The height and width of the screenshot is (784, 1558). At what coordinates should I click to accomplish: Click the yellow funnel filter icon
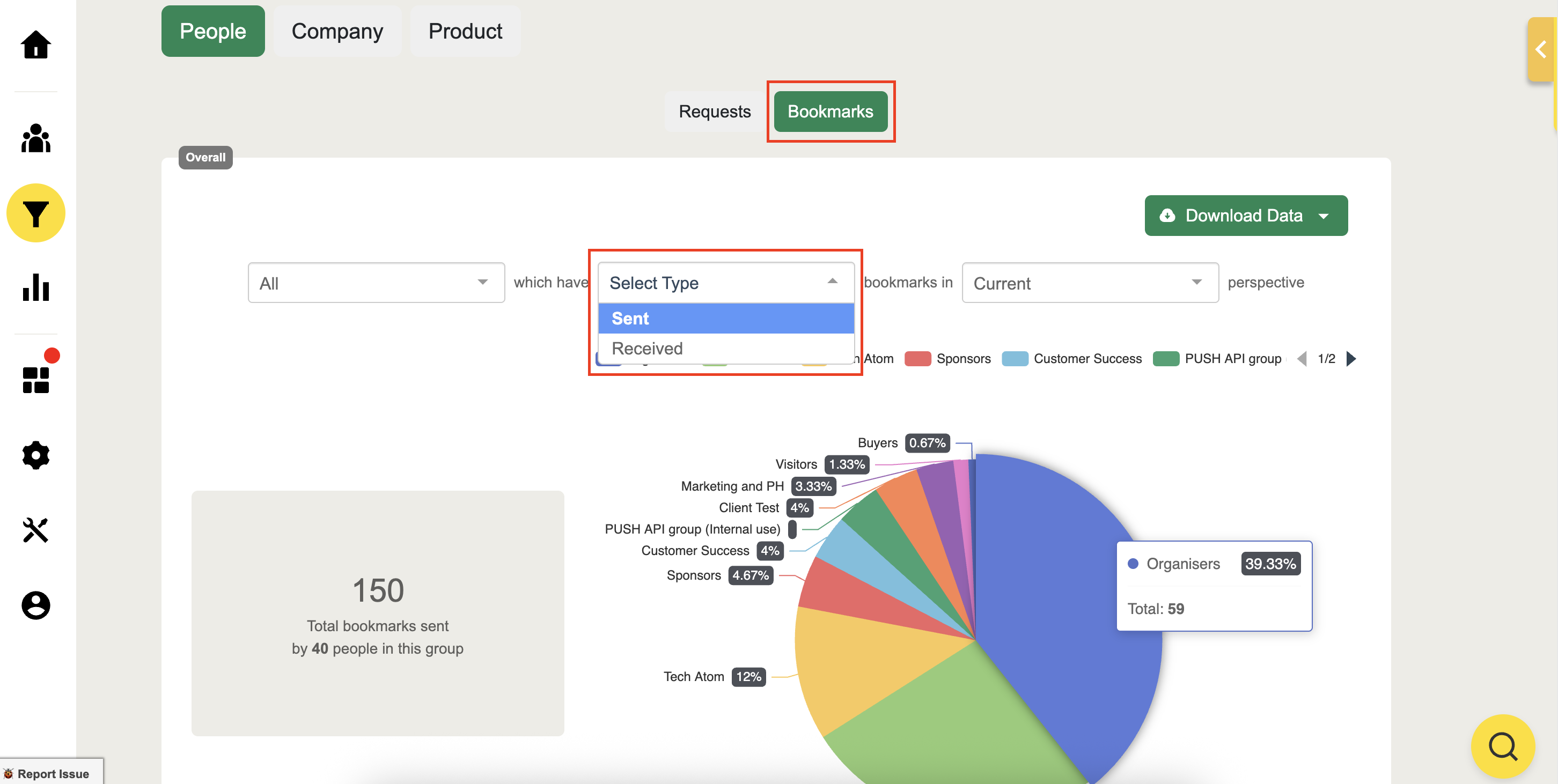(36, 213)
